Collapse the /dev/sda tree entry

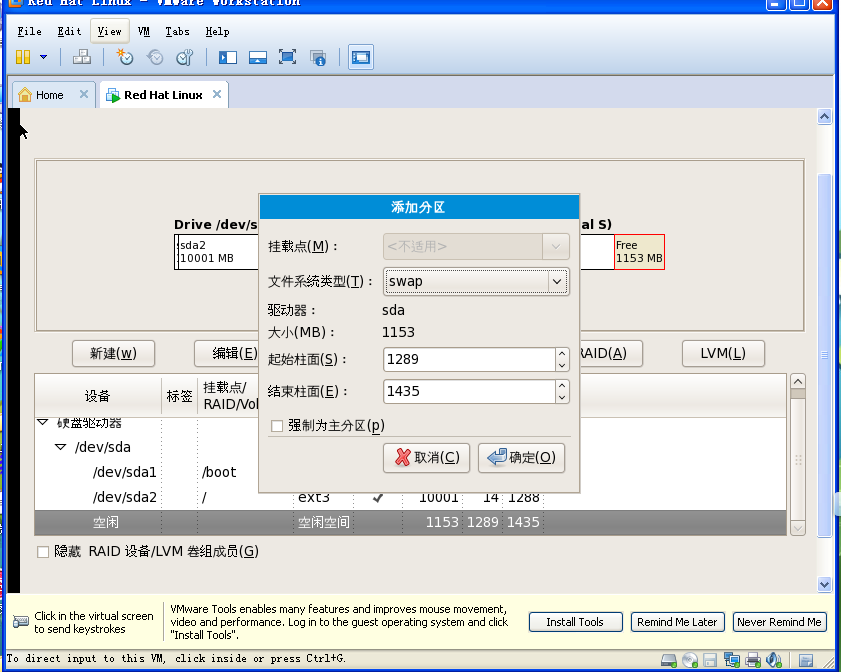click(60, 447)
